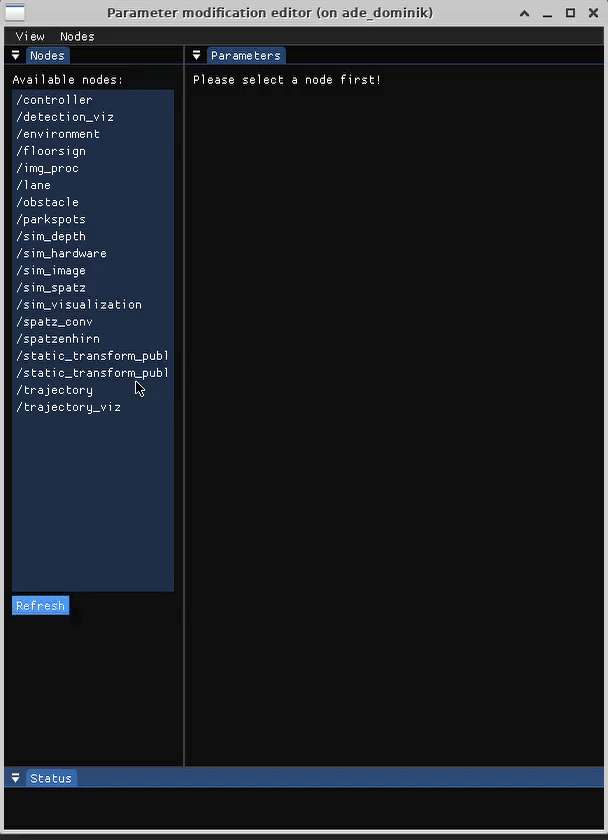Select the /sim_hardware node
This screenshot has height=840, width=608.
[x=61, y=253]
